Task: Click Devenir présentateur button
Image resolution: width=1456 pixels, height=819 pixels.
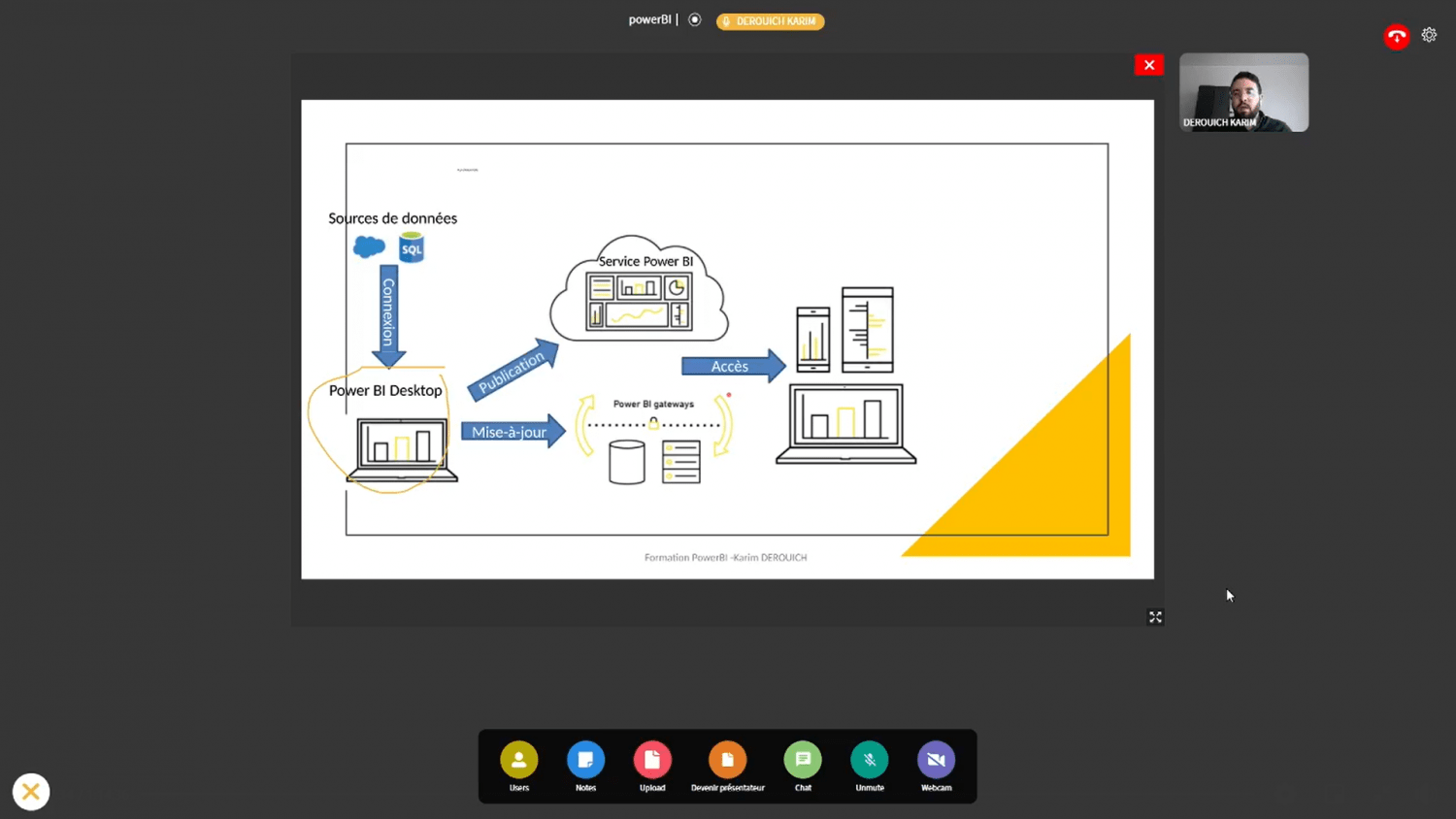Action: tap(727, 760)
